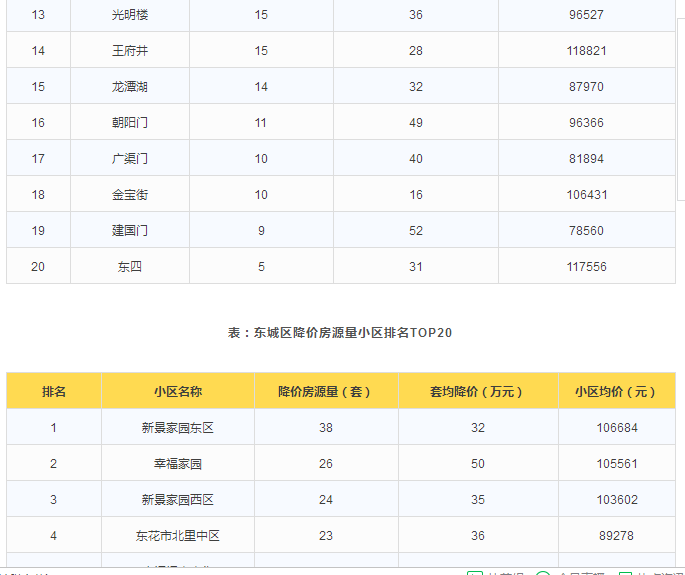685x575 pixels.
Task: Open the link 9 in the 建国门 row
Action: [261, 231]
